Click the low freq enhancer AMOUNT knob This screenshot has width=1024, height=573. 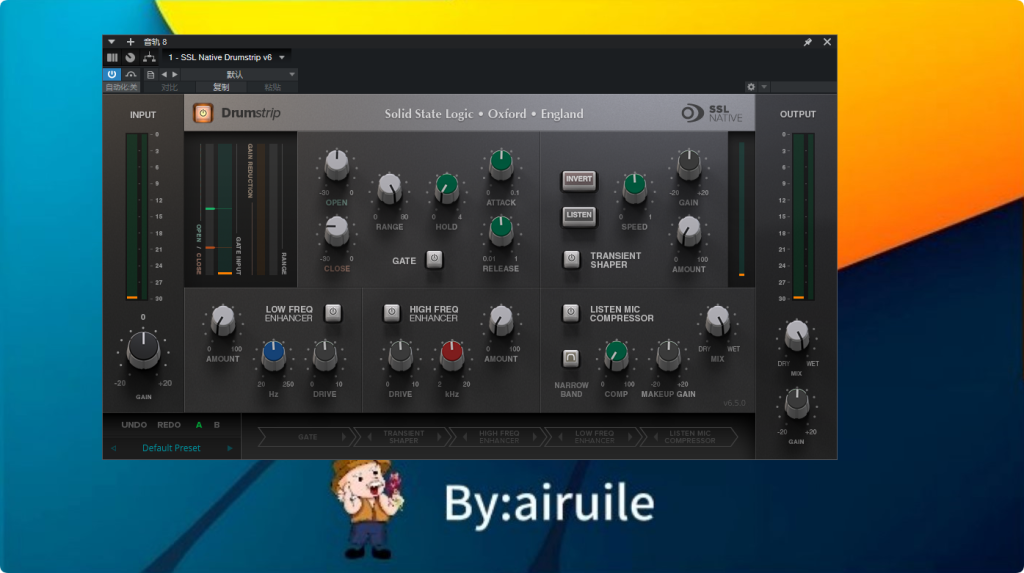point(223,321)
